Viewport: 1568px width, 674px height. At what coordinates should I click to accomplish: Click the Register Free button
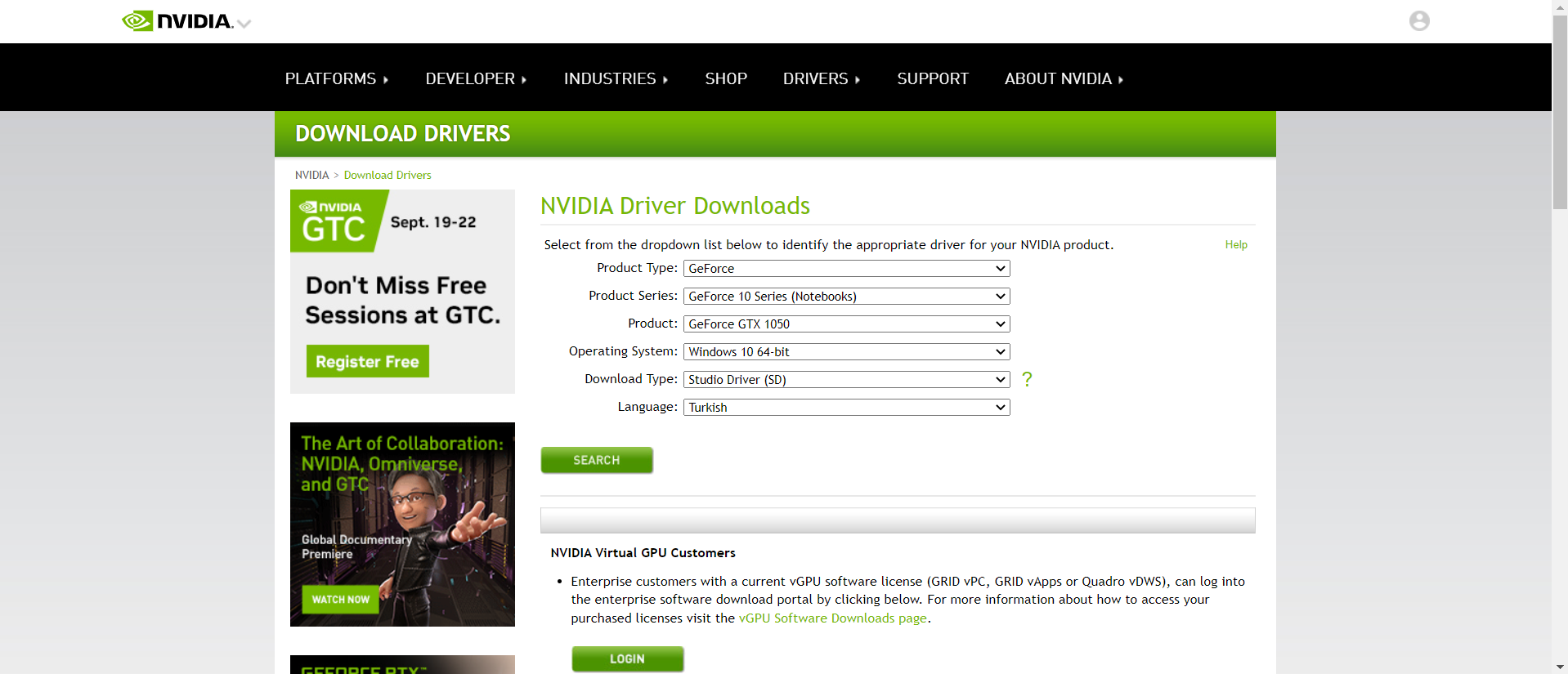click(x=367, y=361)
